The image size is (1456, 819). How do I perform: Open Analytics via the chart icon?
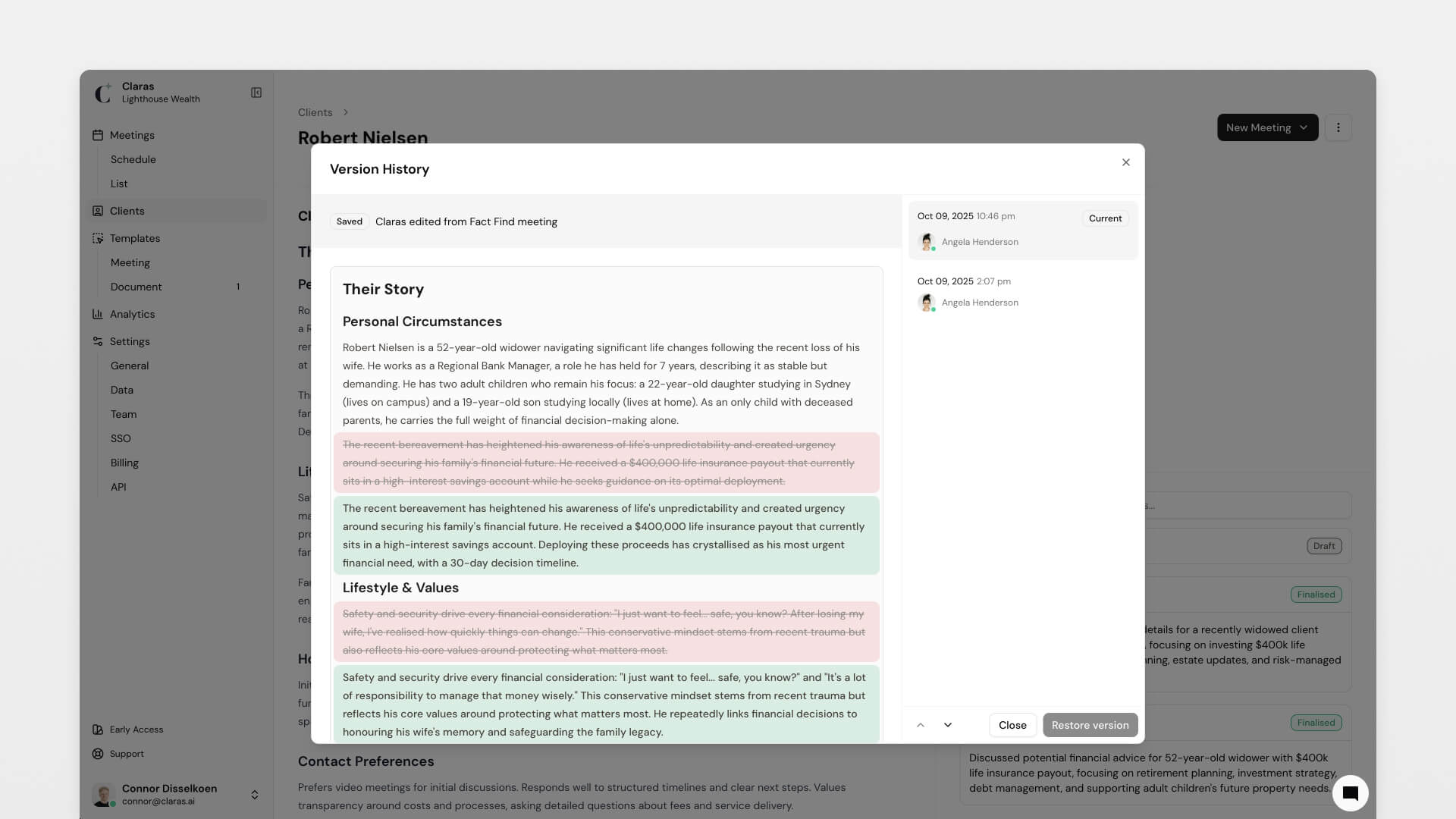[x=98, y=314]
